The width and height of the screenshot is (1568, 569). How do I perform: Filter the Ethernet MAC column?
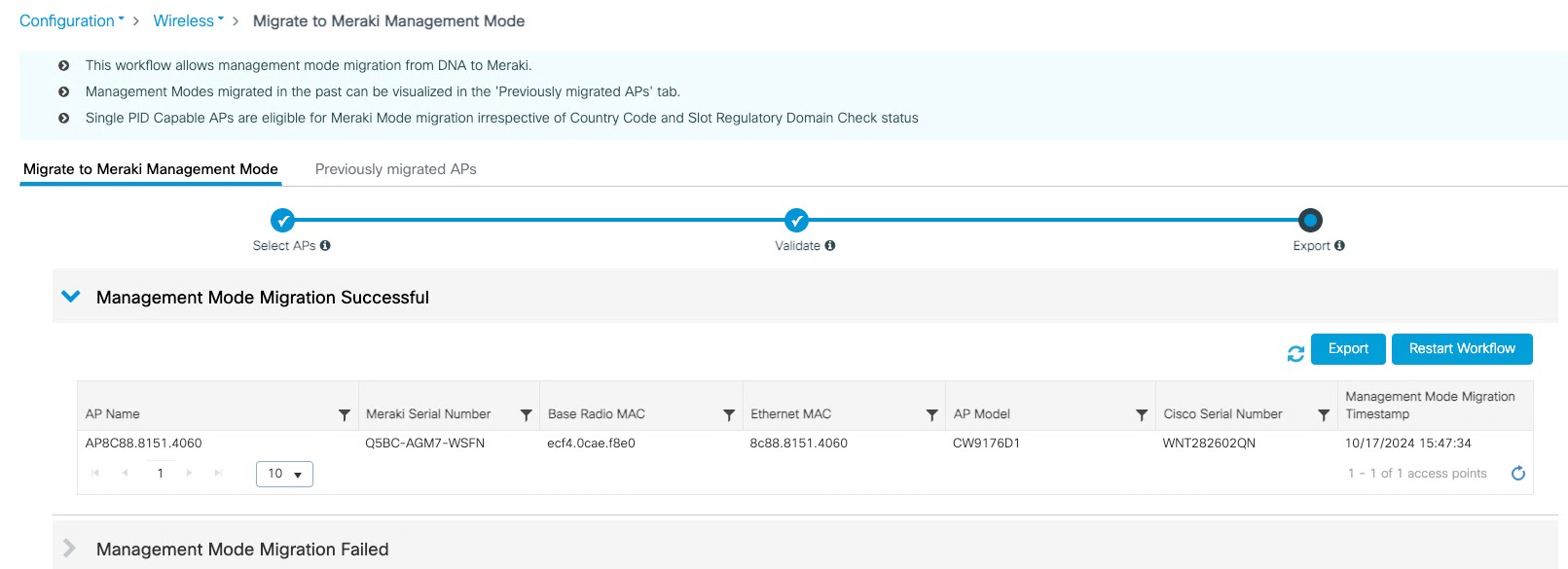point(931,415)
